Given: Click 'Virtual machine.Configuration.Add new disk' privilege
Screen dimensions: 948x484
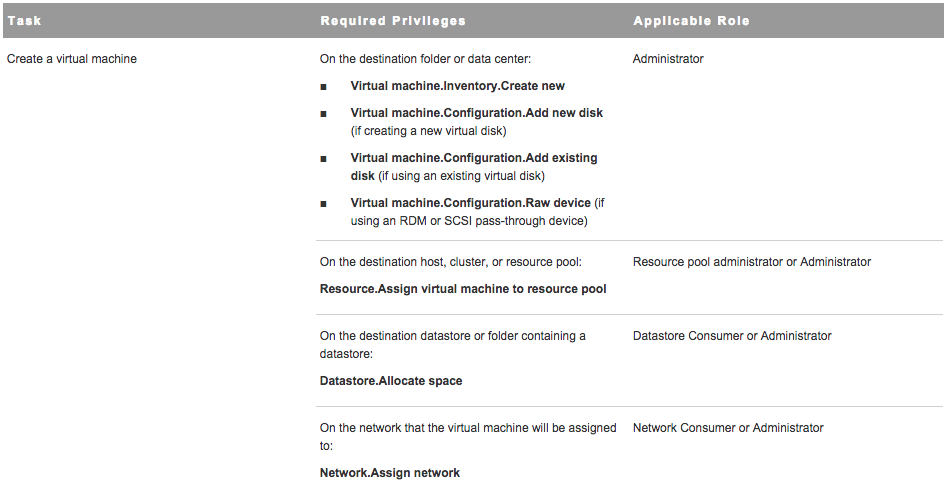Looking at the screenshot, I should (476, 113).
